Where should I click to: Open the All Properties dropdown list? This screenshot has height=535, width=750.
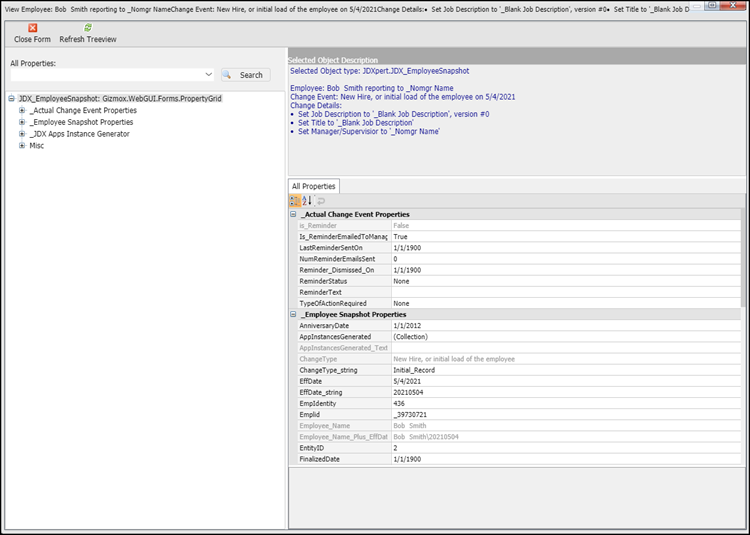tap(208, 75)
